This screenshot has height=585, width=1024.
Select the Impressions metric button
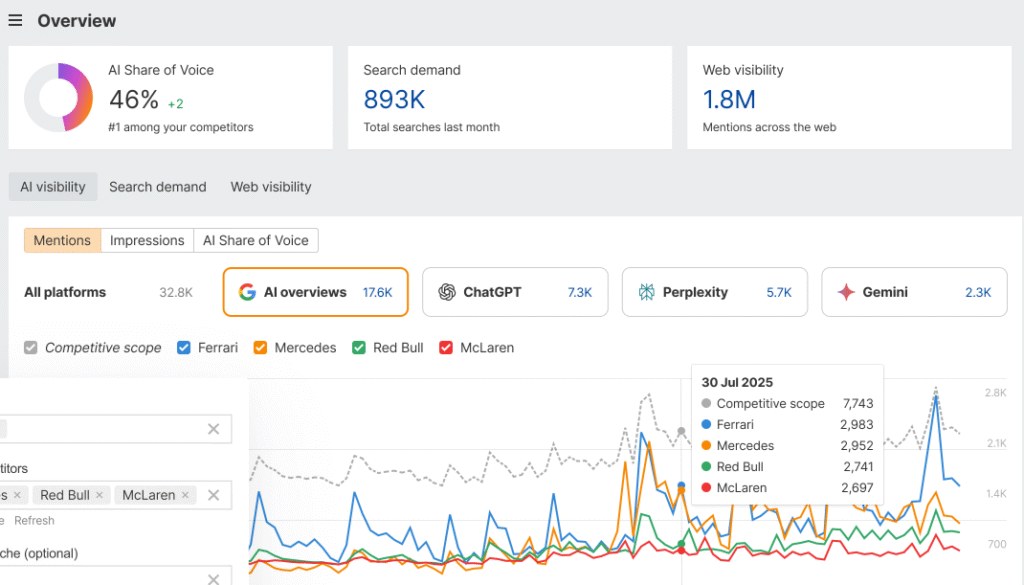(x=147, y=240)
